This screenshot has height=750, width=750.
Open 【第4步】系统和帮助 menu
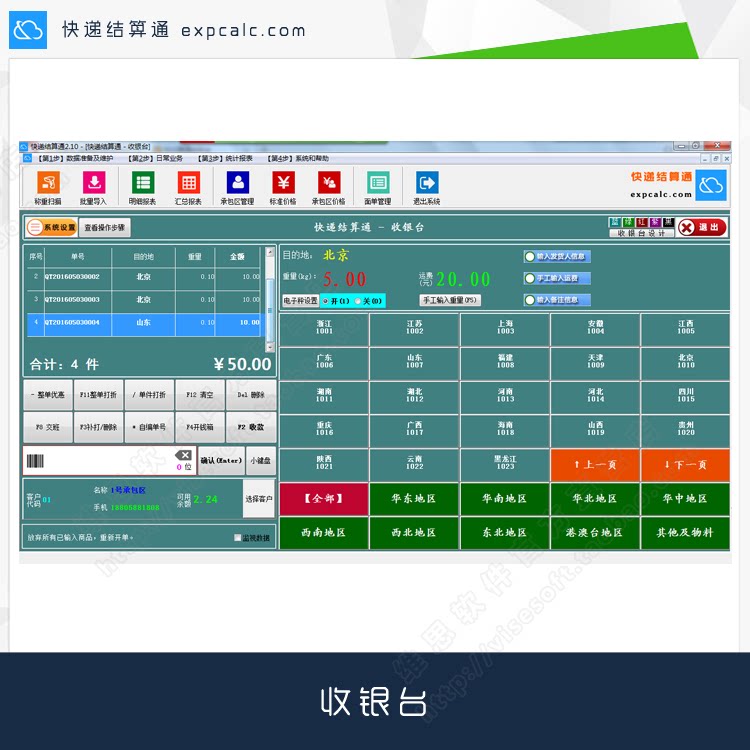[x=298, y=158]
